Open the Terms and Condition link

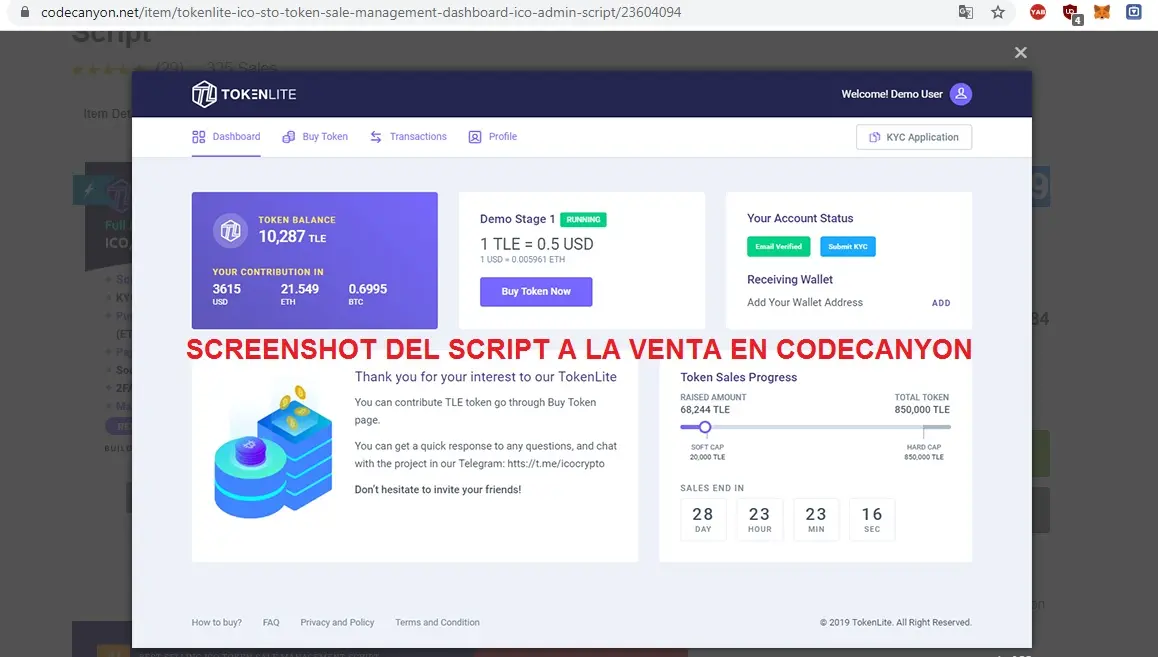tap(437, 622)
